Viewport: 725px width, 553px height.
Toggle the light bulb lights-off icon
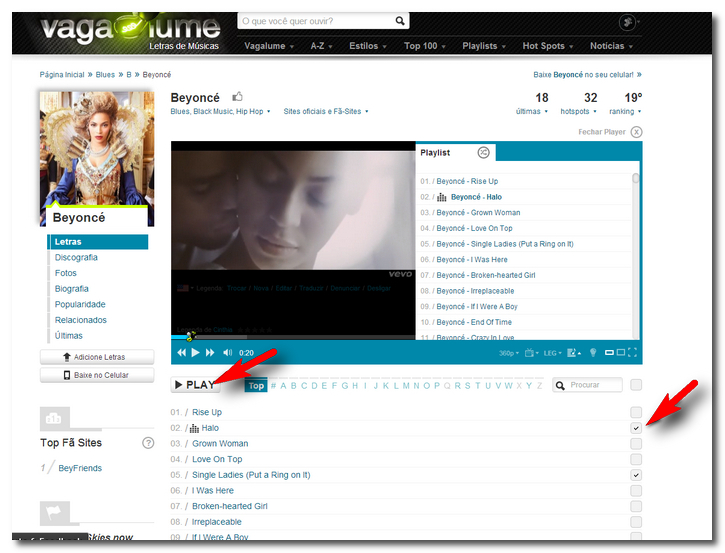click(x=593, y=353)
